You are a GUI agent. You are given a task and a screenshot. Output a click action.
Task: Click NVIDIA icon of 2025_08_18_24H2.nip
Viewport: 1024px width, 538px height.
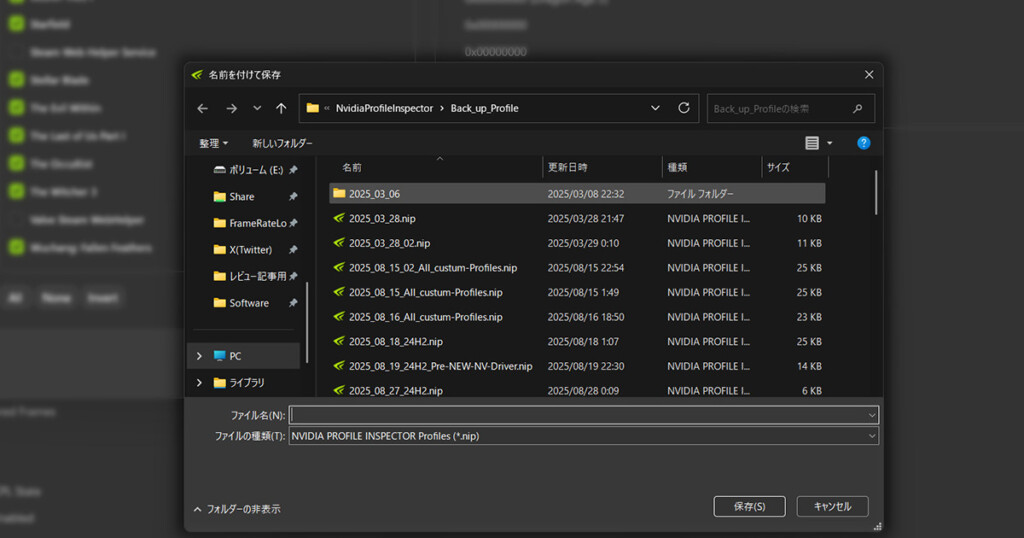(339, 341)
